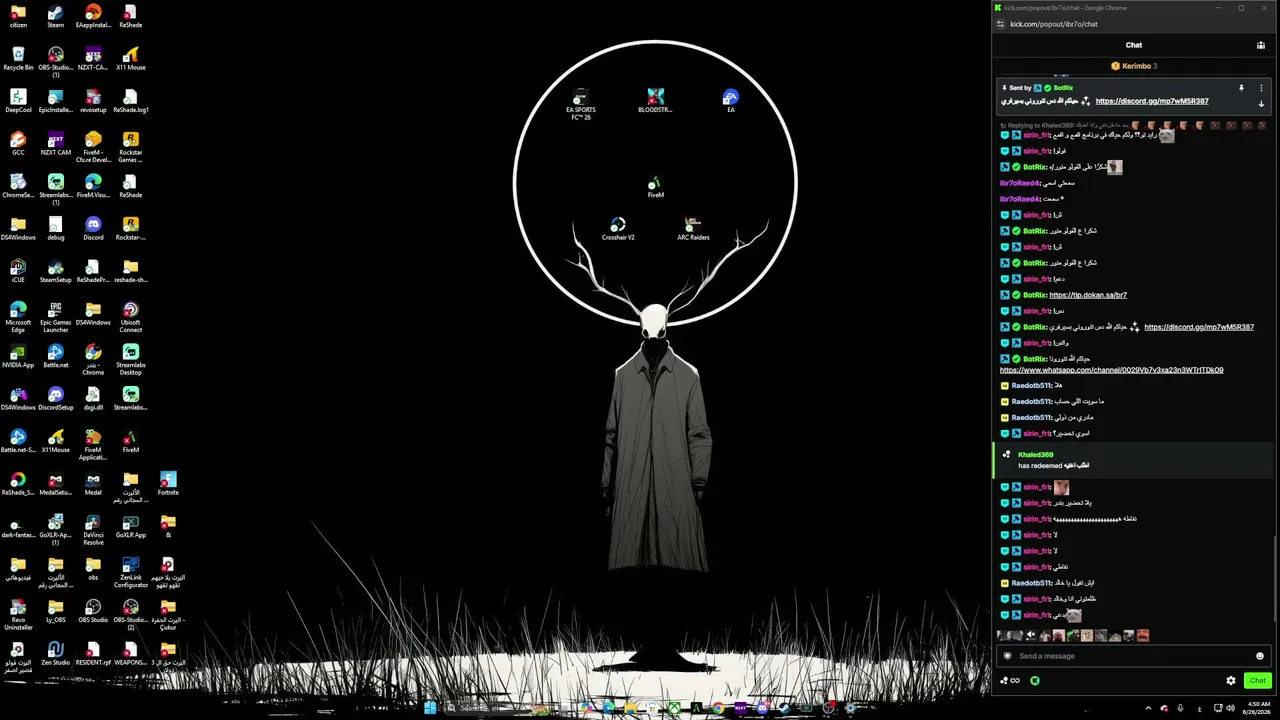Screen dimensions: 1280x720
Task: Open the Recycle Bin
Action: (x=18, y=58)
